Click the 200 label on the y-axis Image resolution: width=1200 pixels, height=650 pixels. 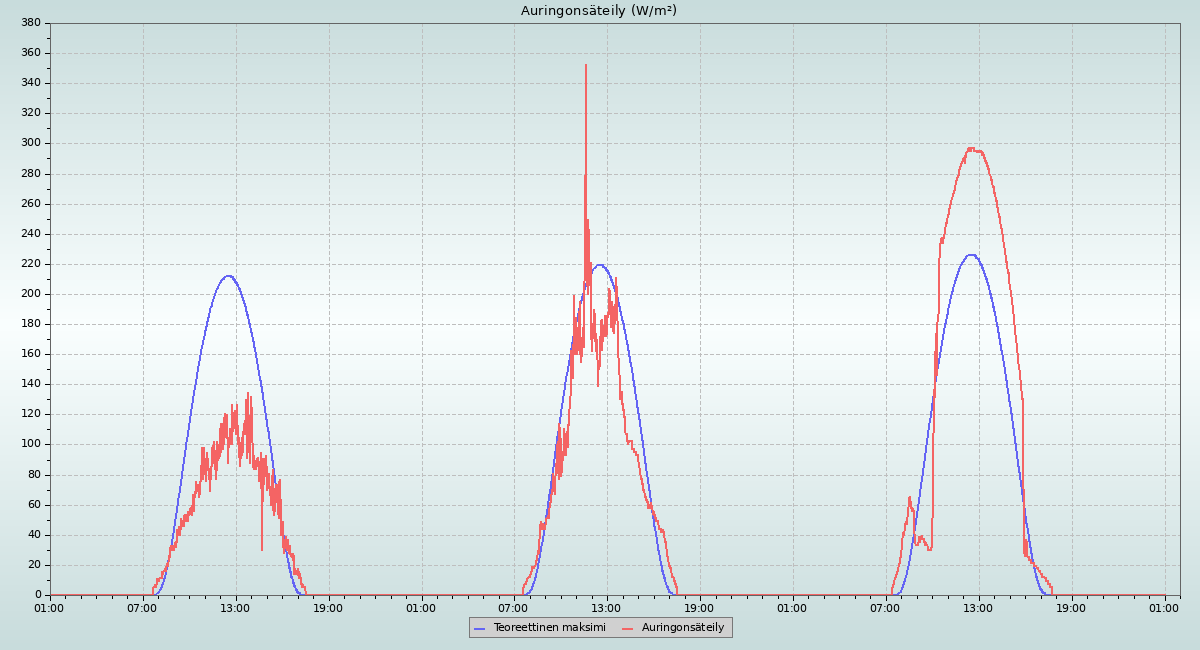coord(30,294)
